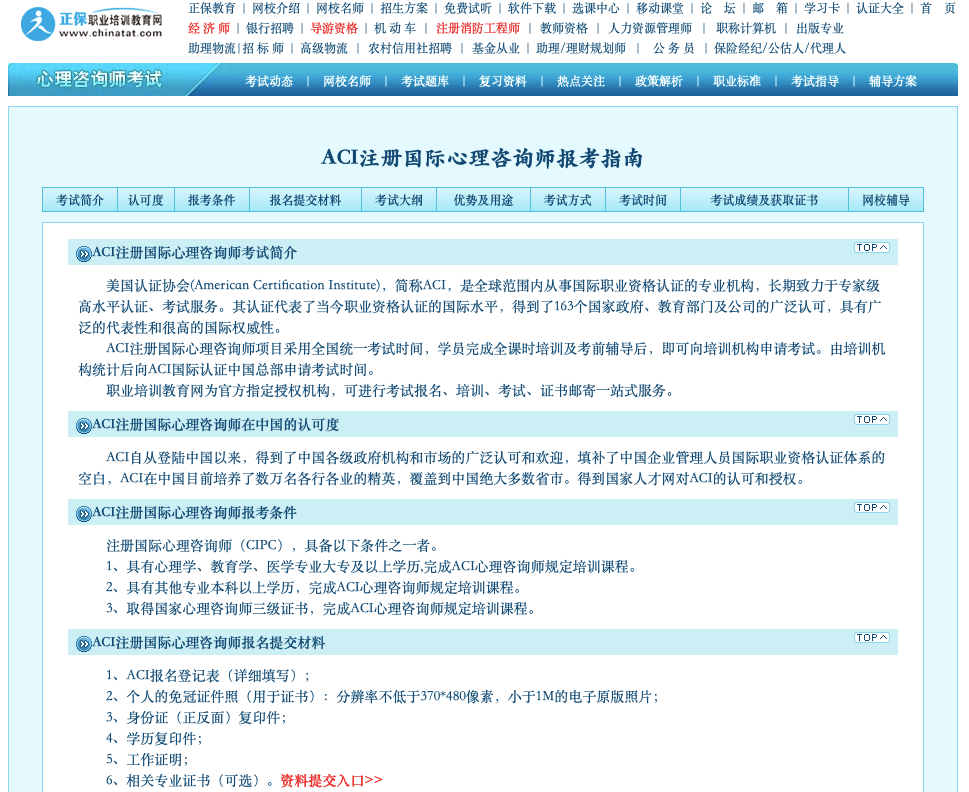Open the red 资料提交入口>> link

tap(331, 781)
